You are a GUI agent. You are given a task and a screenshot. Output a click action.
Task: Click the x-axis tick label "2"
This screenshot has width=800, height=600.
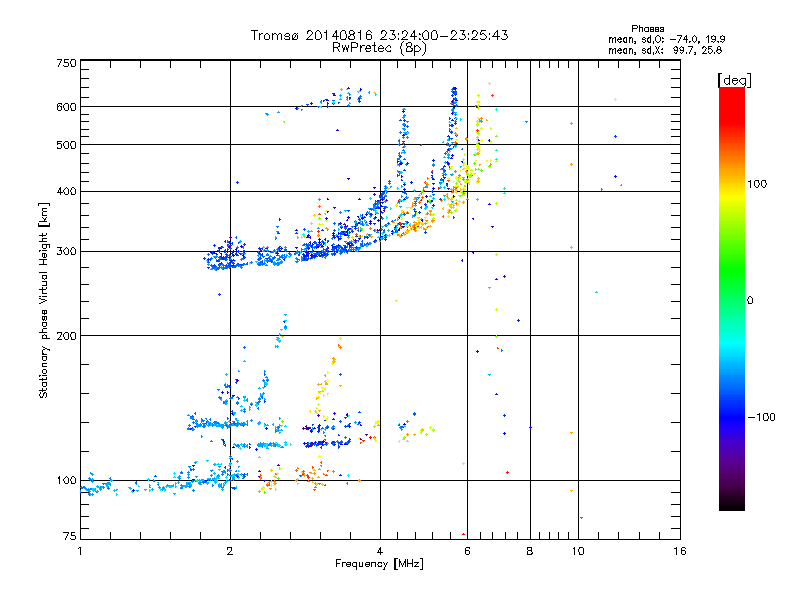(230, 551)
